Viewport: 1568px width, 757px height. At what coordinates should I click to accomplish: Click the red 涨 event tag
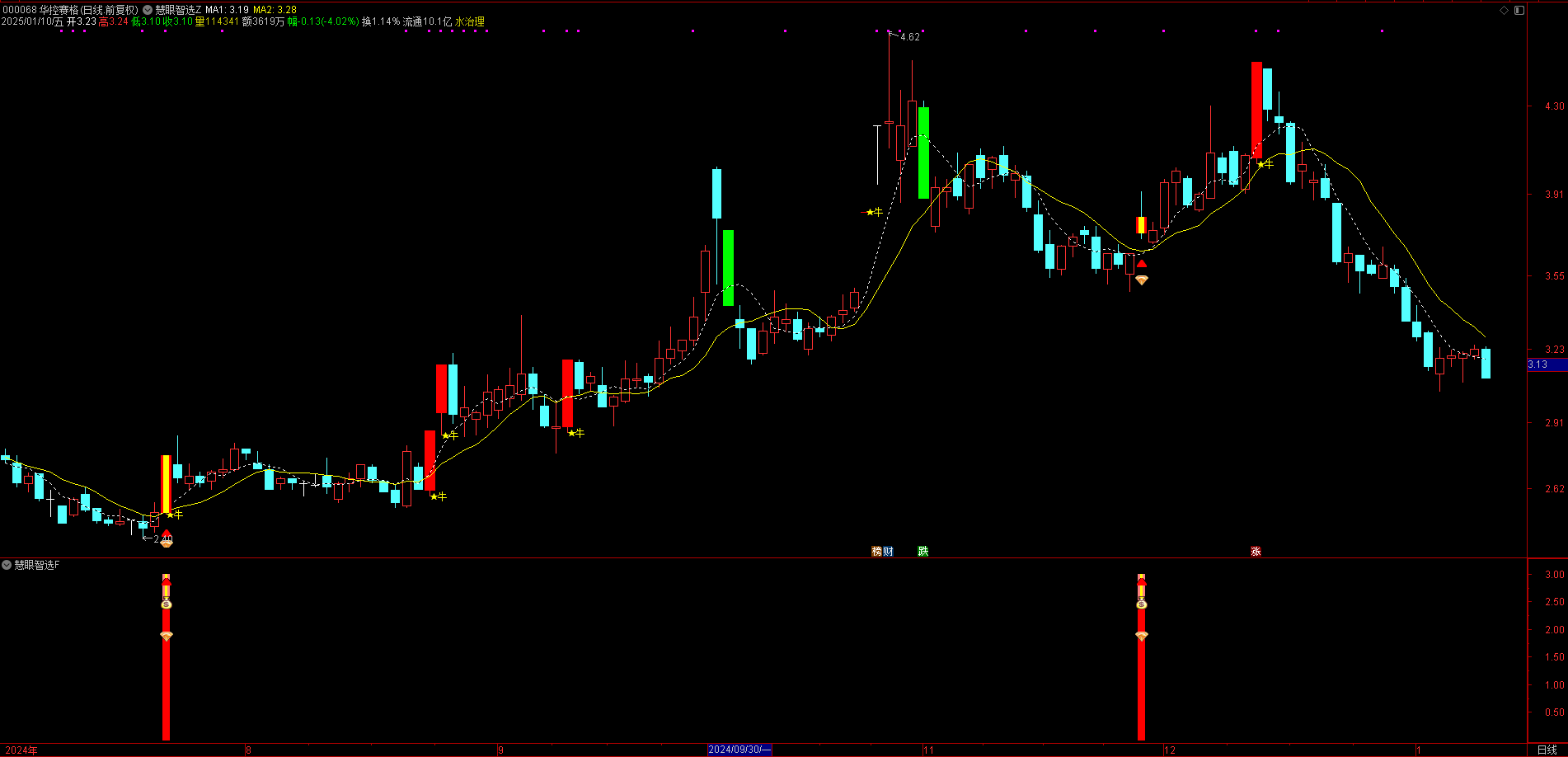1256,551
